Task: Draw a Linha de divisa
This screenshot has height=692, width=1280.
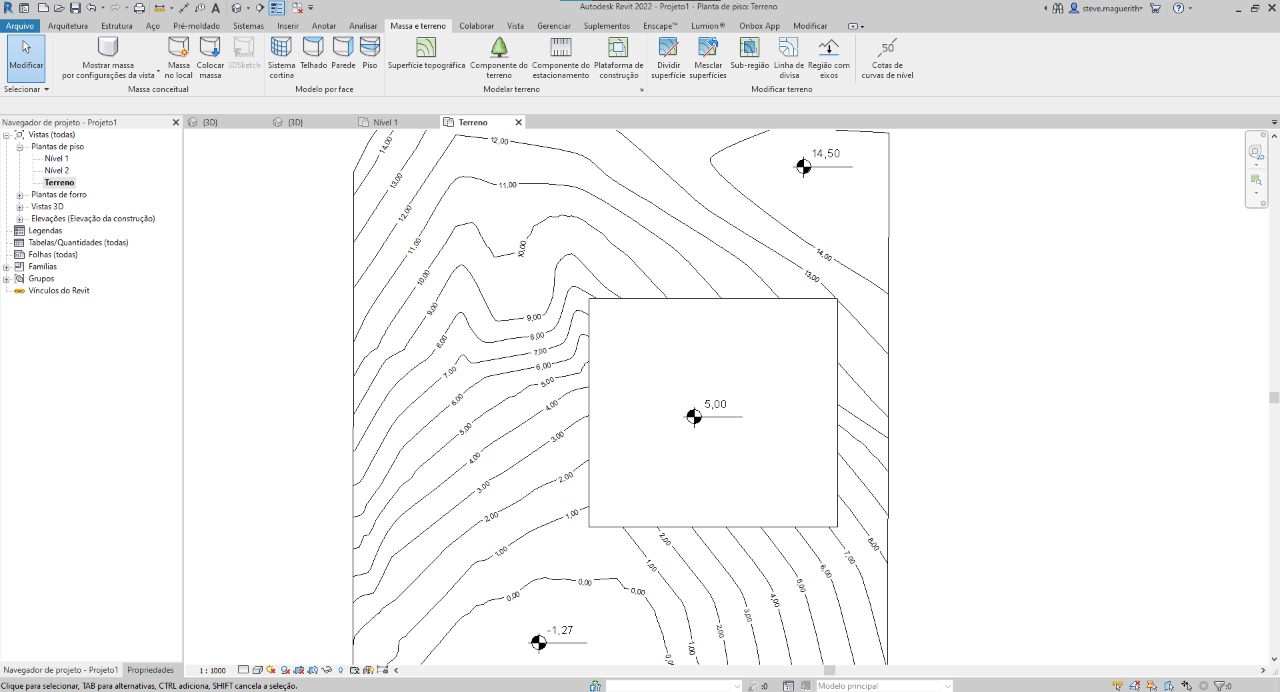Action: 788,57
